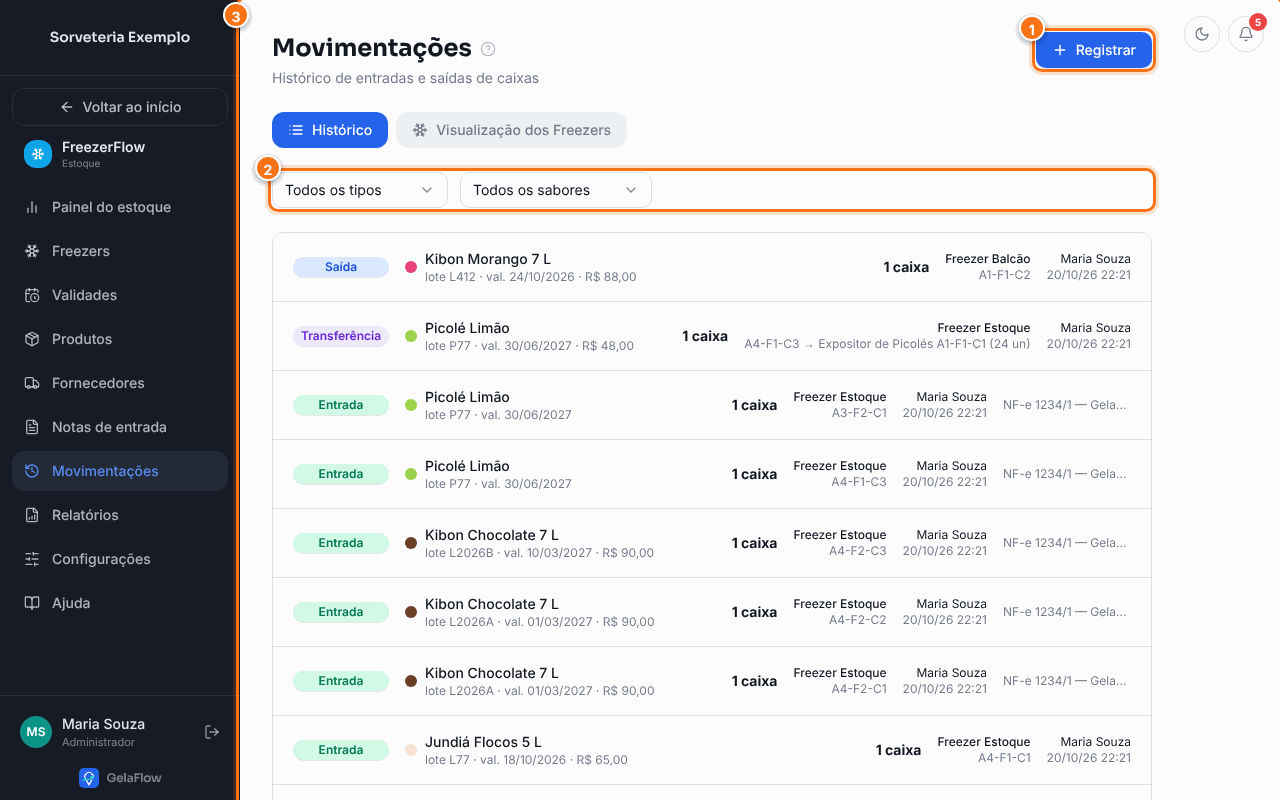Click the Transferência badge on Picolé Limão row
This screenshot has width=1280, height=800.
341,336
